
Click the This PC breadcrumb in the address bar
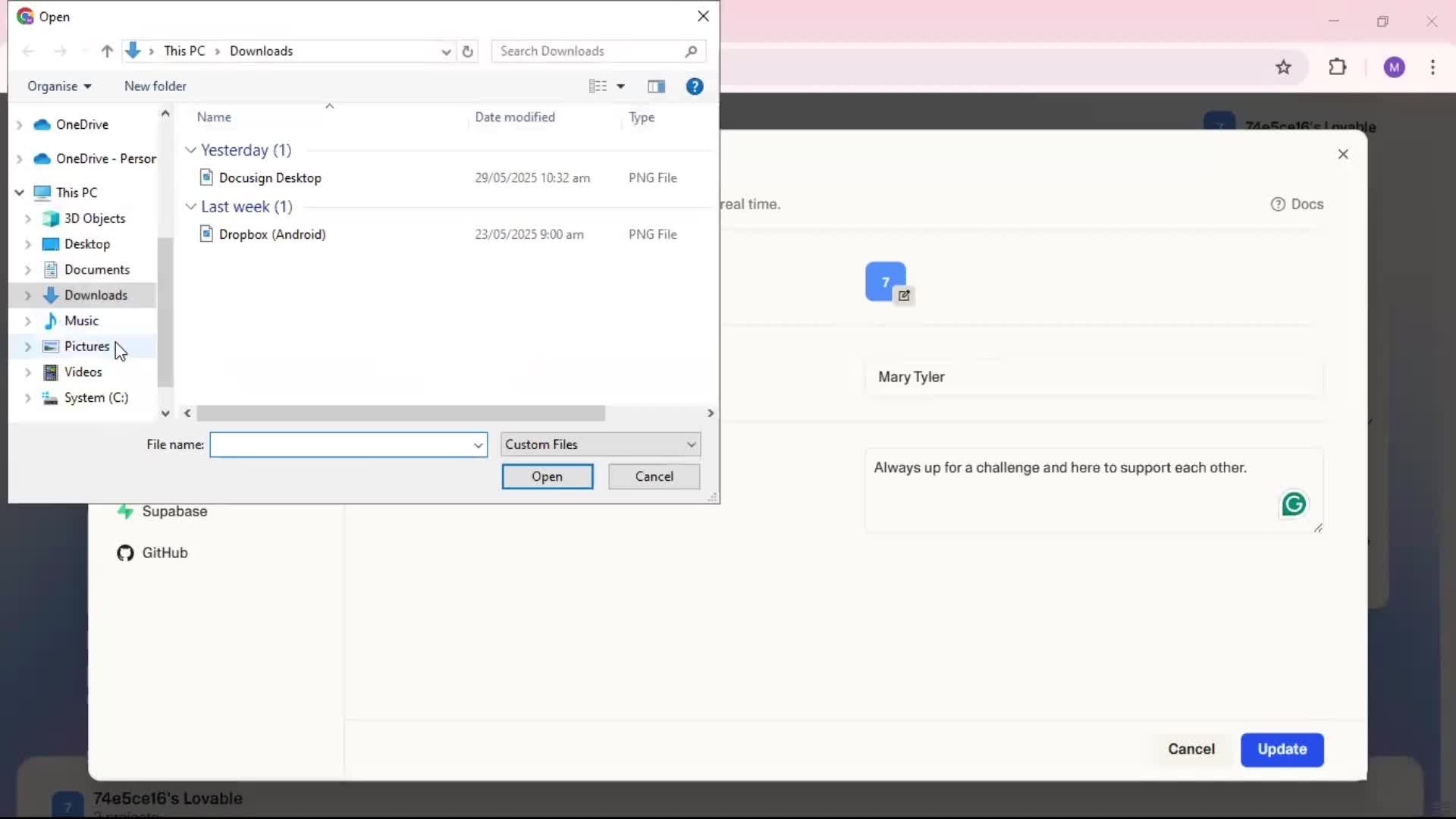coord(184,51)
